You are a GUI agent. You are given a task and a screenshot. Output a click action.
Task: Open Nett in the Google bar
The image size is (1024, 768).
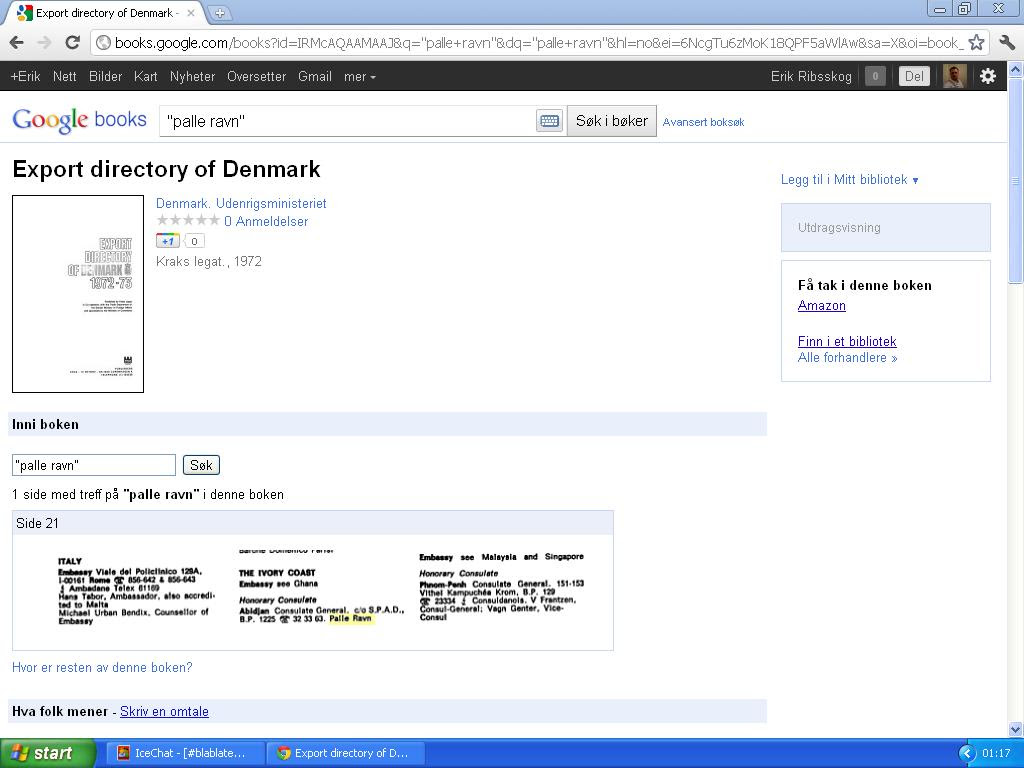pyautogui.click(x=65, y=76)
